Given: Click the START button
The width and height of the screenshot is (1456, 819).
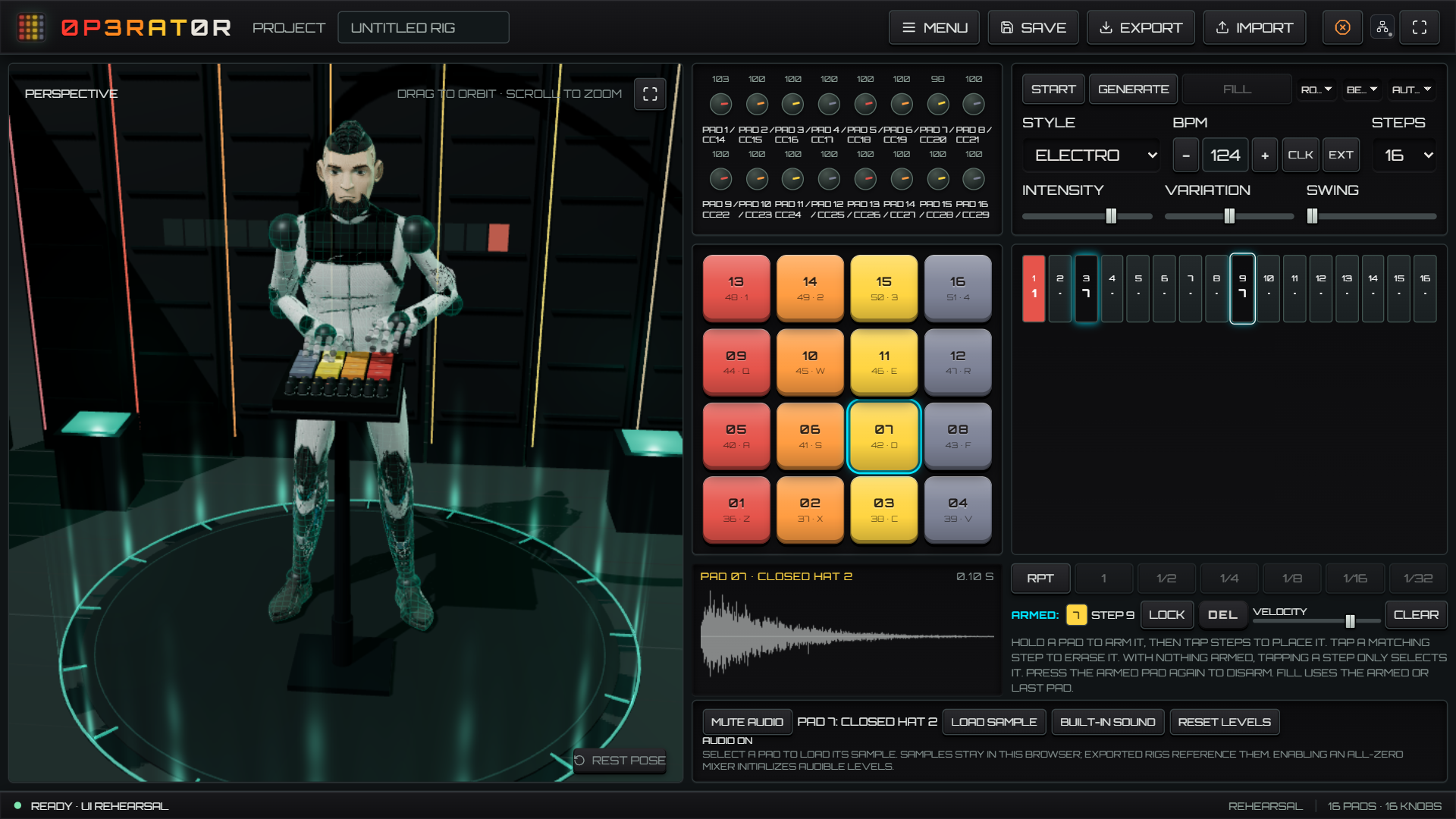Looking at the screenshot, I should coord(1053,89).
